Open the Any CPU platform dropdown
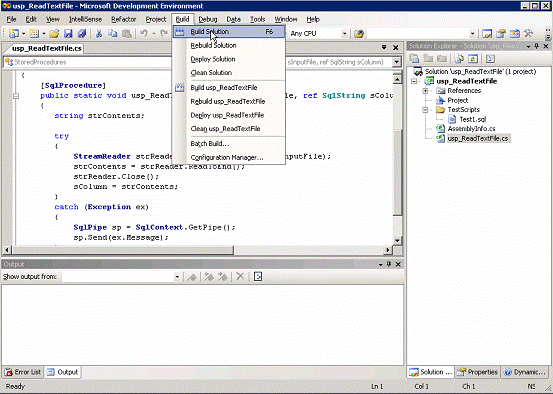The height and width of the screenshot is (394, 553). coord(344,34)
